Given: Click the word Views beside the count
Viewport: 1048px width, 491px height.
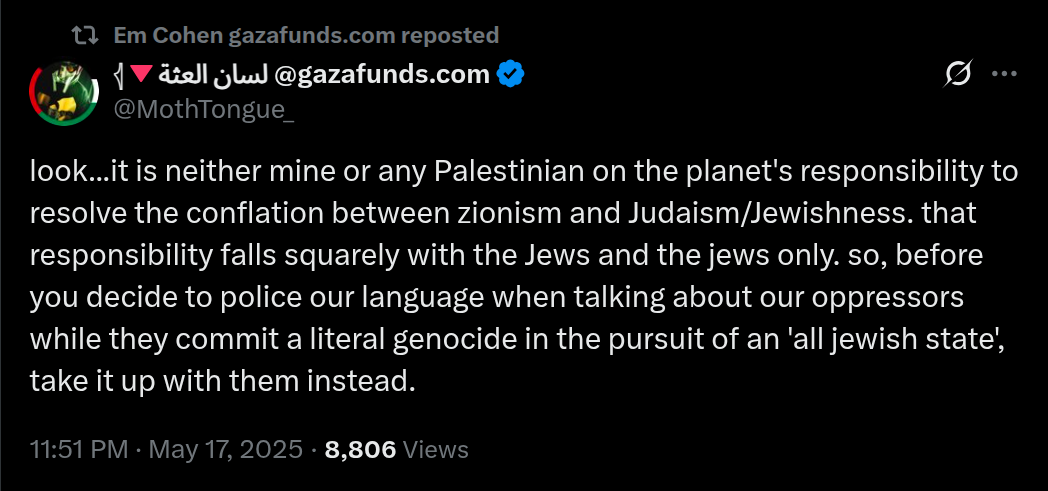Looking at the screenshot, I should click(436, 450).
